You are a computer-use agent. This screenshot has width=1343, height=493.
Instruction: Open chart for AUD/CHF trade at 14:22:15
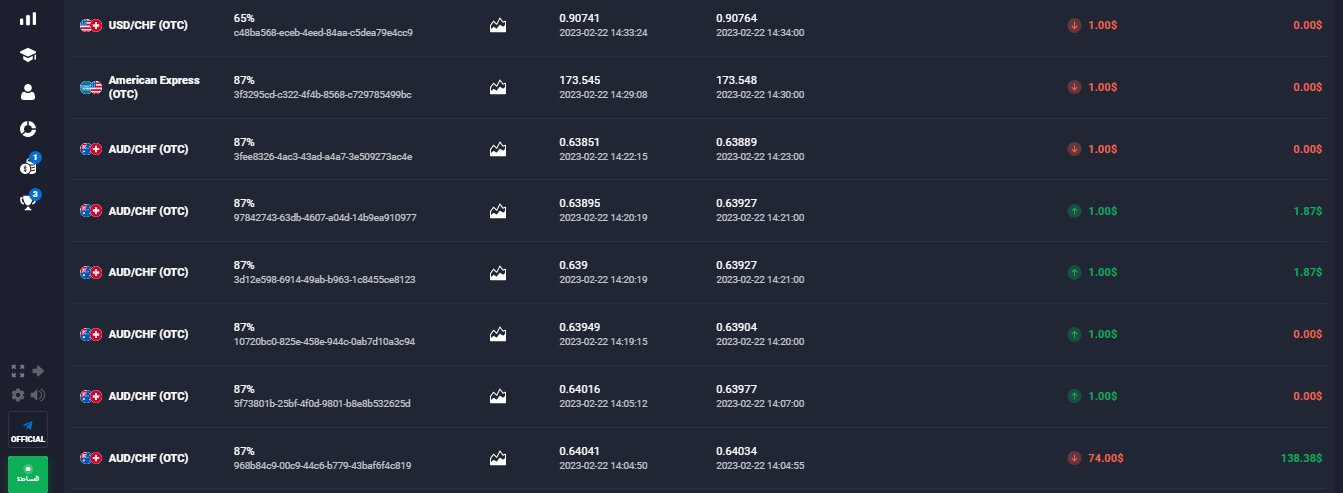498,149
